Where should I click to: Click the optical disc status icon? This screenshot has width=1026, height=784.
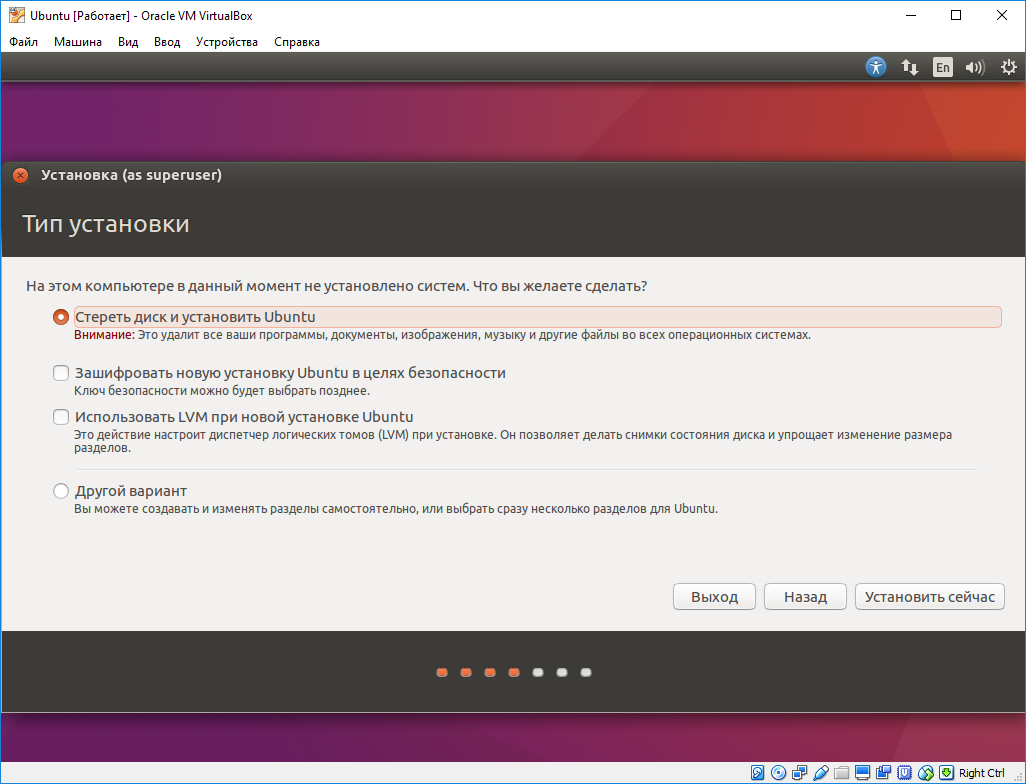click(x=778, y=773)
